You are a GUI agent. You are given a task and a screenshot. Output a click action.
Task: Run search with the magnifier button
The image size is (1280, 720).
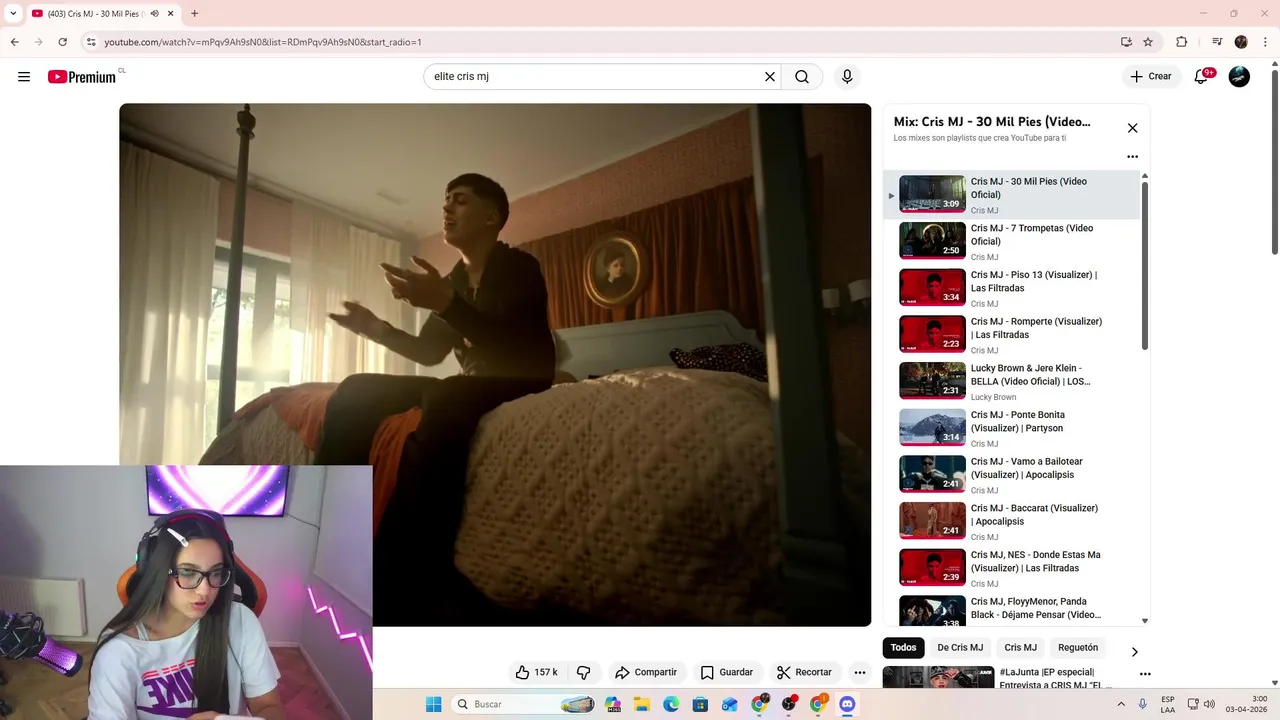(x=802, y=77)
